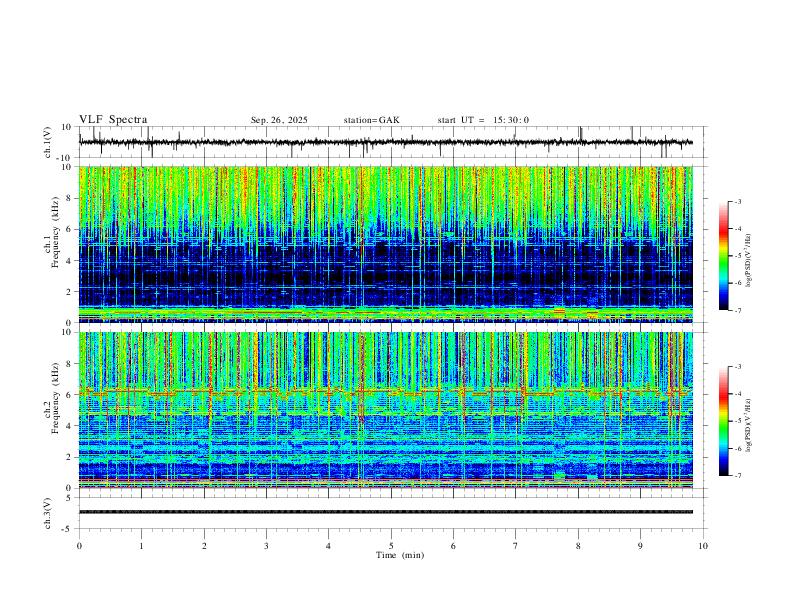Click the "VLF Spectra" title text
Screen dimensions: 792x612
tap(113, 120)
